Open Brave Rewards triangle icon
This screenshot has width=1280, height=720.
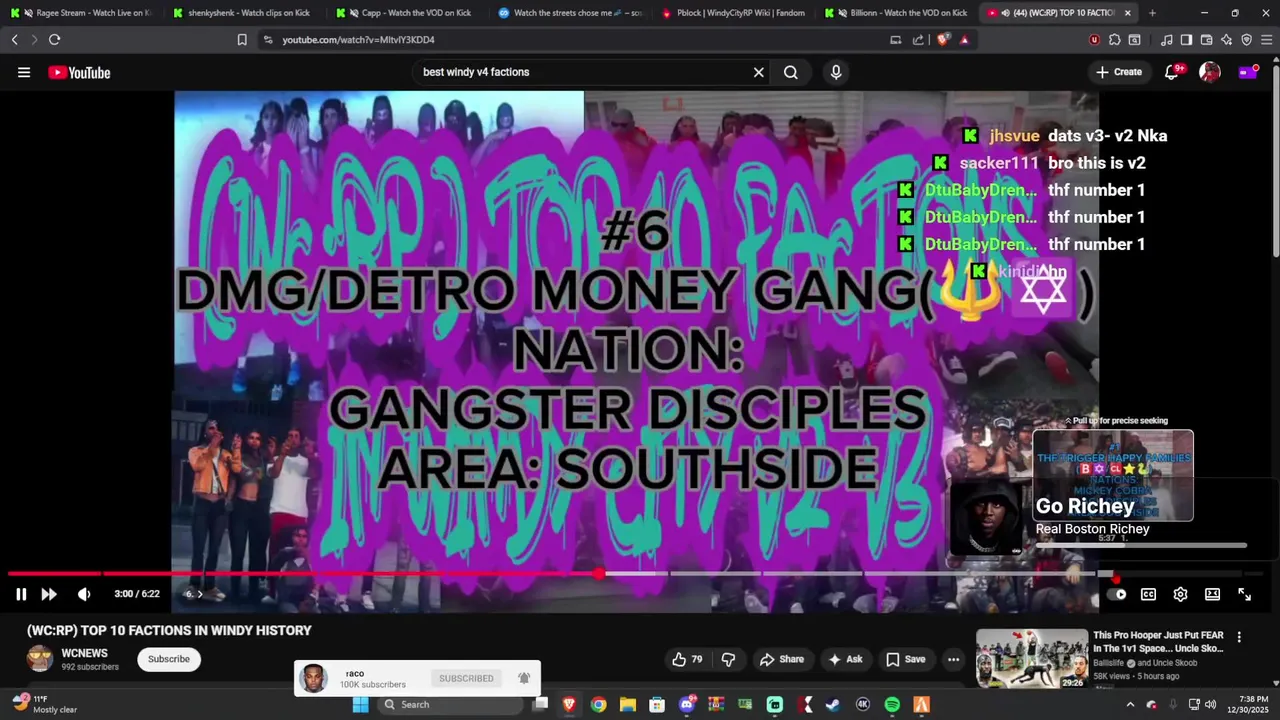click(964, 40)
